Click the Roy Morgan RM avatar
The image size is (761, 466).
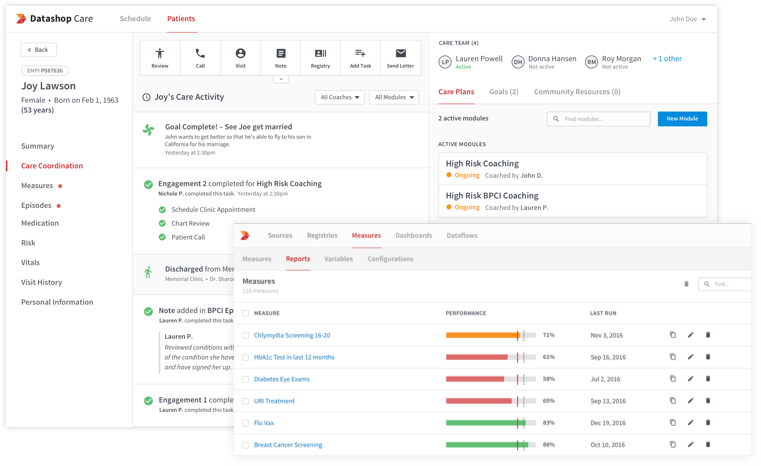click(x=591, y=62)
